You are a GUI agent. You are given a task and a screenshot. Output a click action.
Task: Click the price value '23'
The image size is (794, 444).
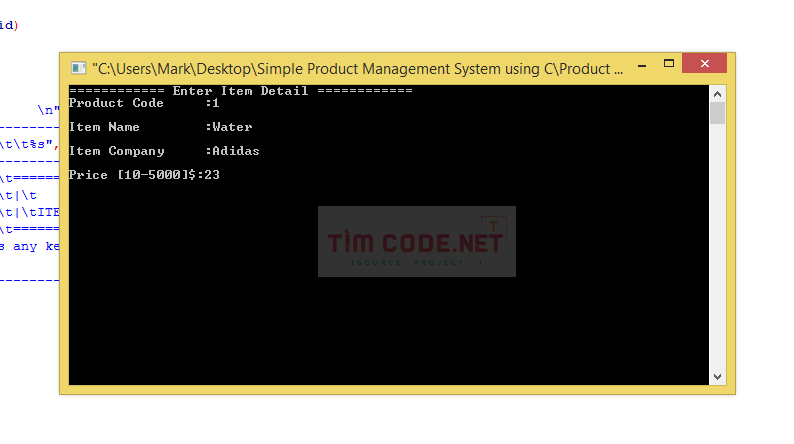(212, 175)
